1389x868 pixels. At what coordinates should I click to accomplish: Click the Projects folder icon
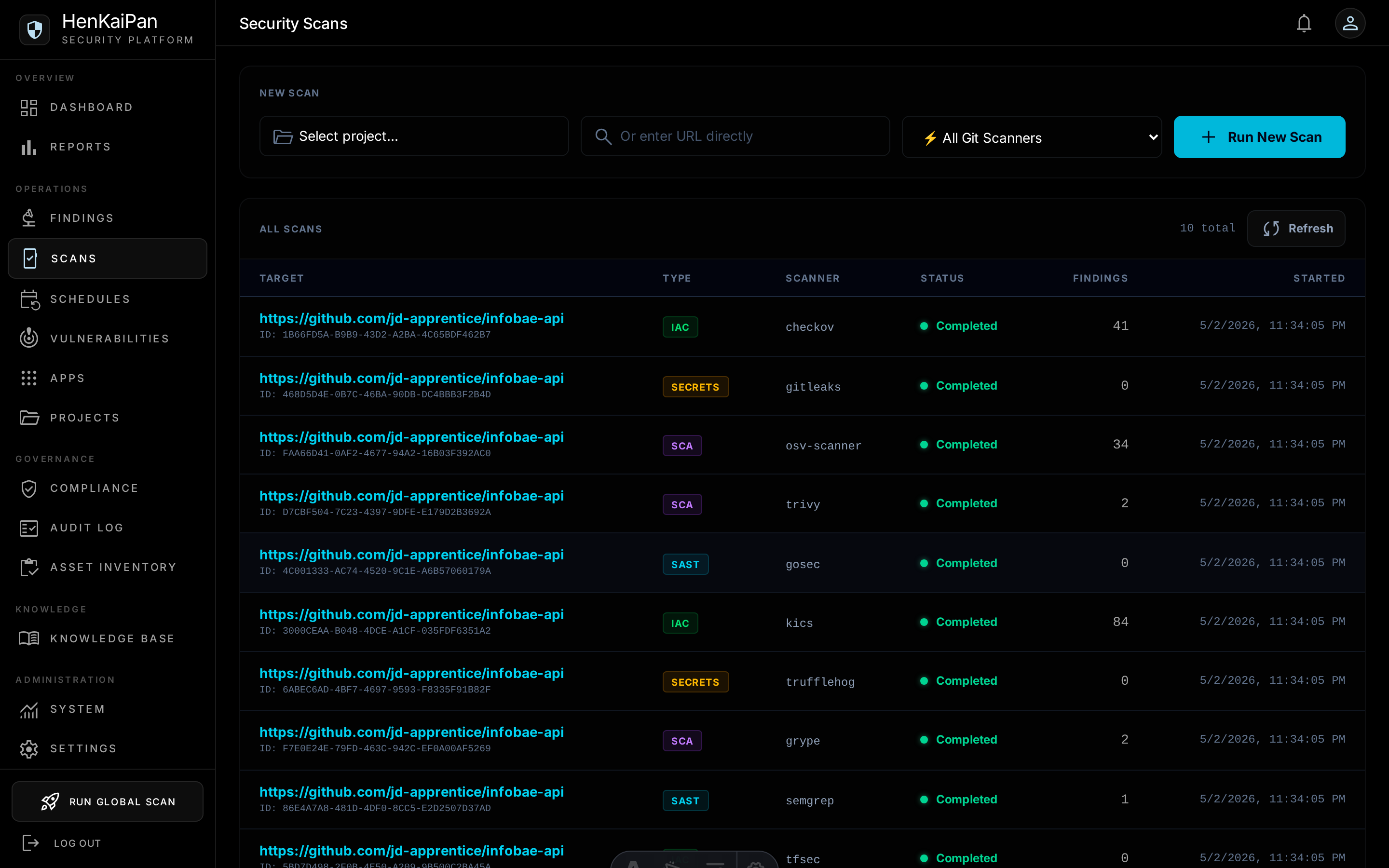click(29, 417)
